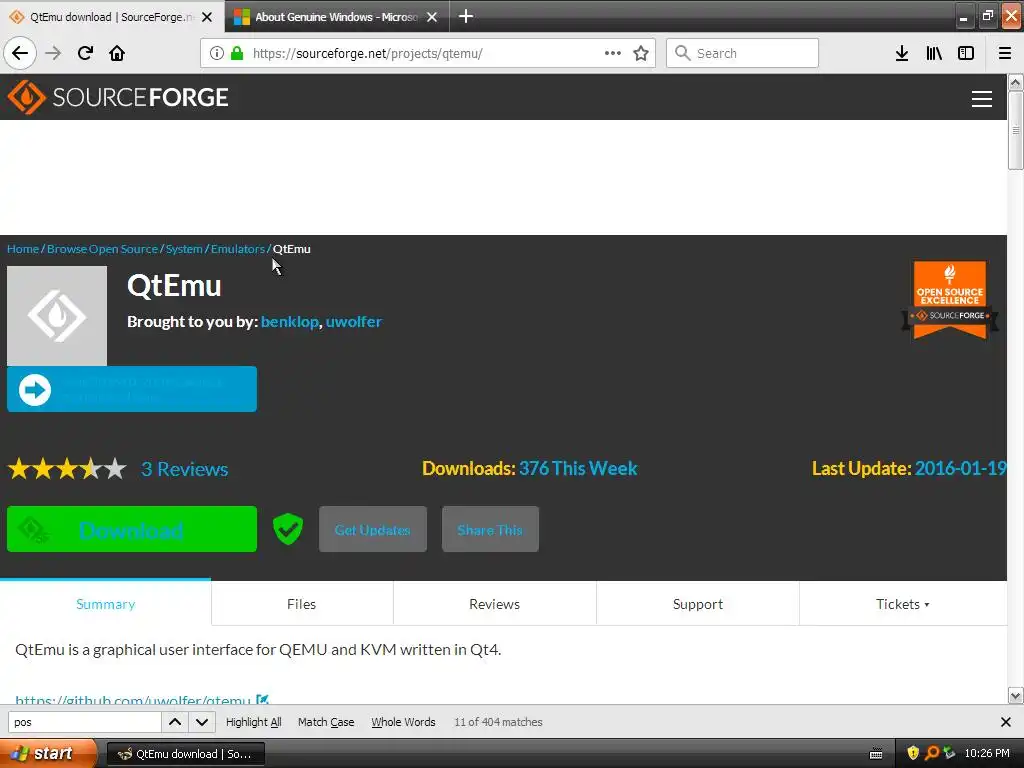Click the green secure connection padlock
This screenshot has width=1024, height=768.
pos(237,53)
